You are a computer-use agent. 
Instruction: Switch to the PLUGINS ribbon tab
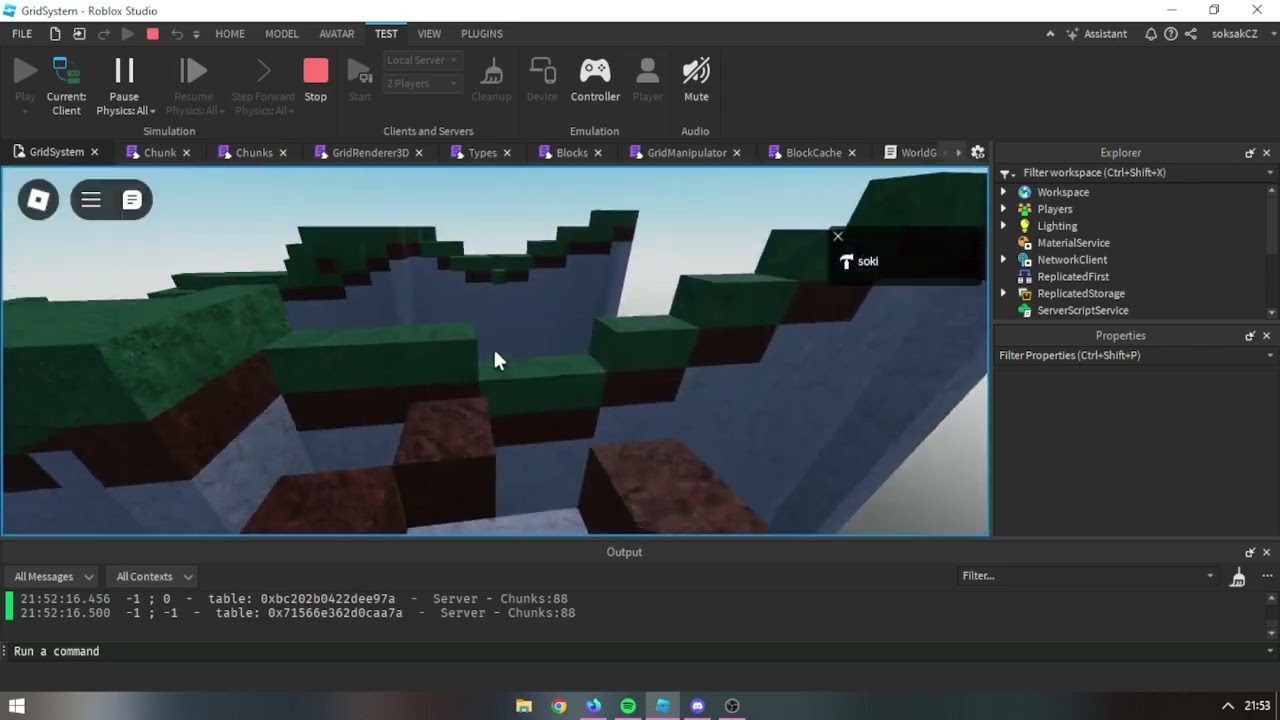[x=482, y=34]
